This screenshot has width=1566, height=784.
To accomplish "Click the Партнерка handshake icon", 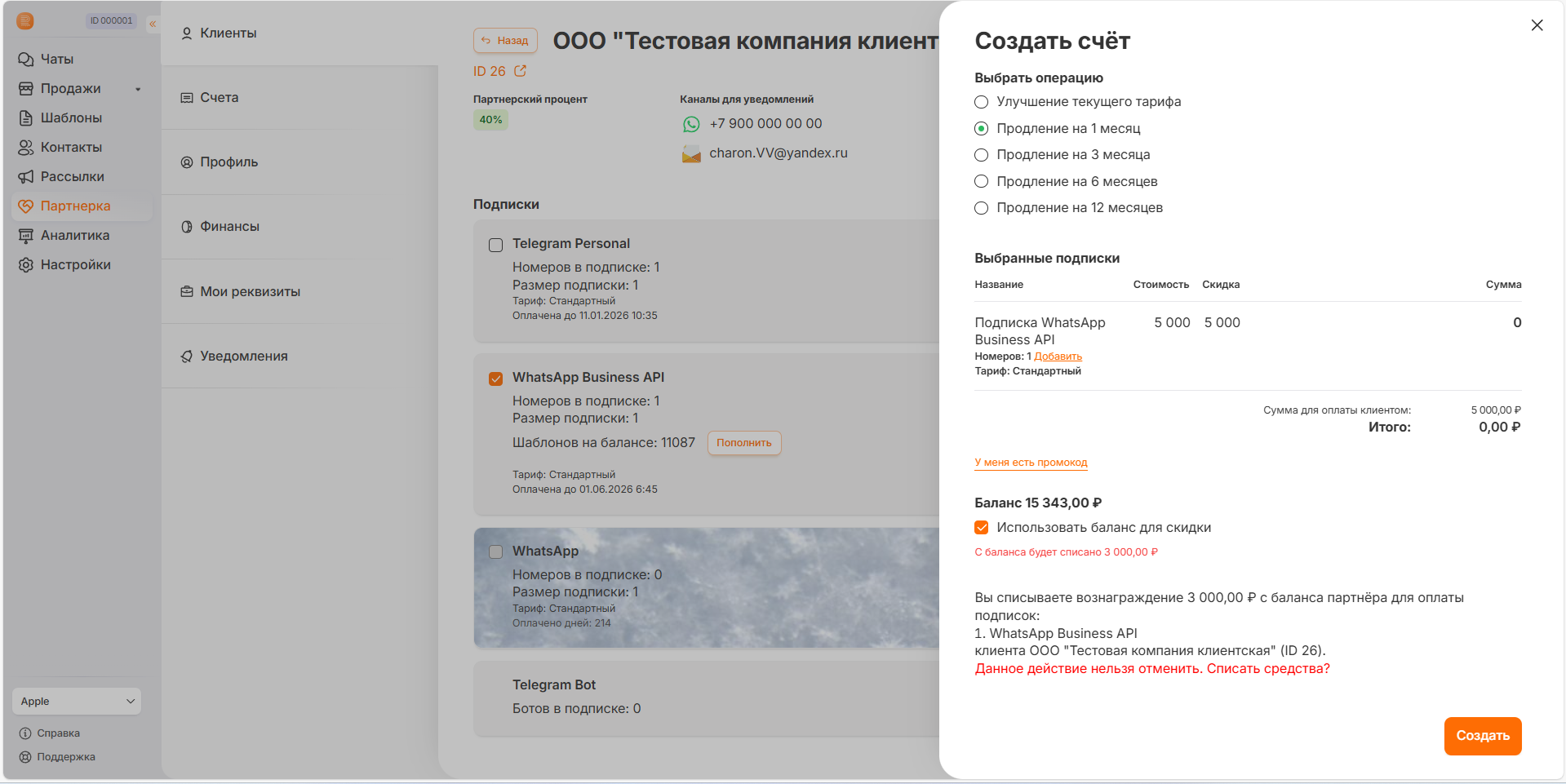I will (26, 206).
